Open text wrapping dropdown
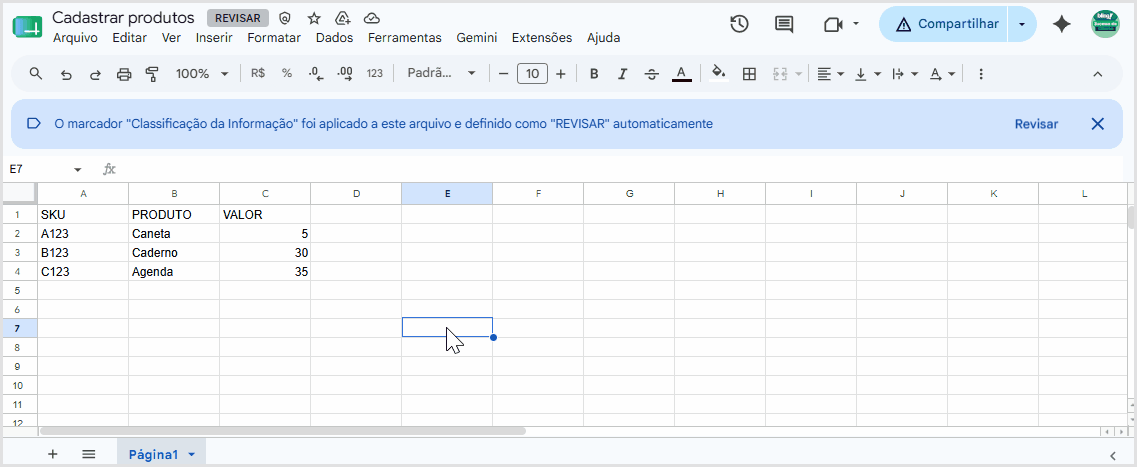 904,73
